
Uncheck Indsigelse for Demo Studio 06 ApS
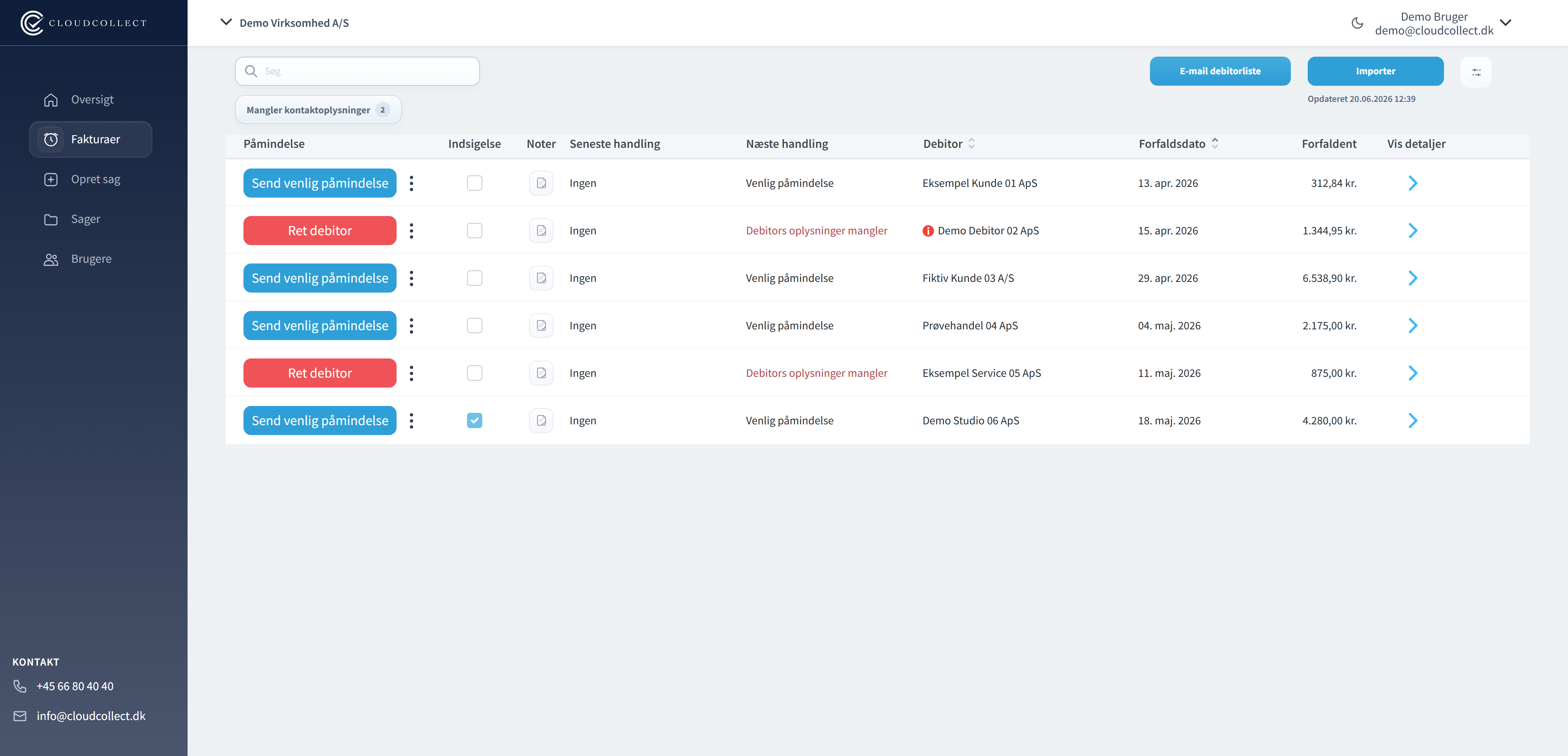click(x=474, y=421)
